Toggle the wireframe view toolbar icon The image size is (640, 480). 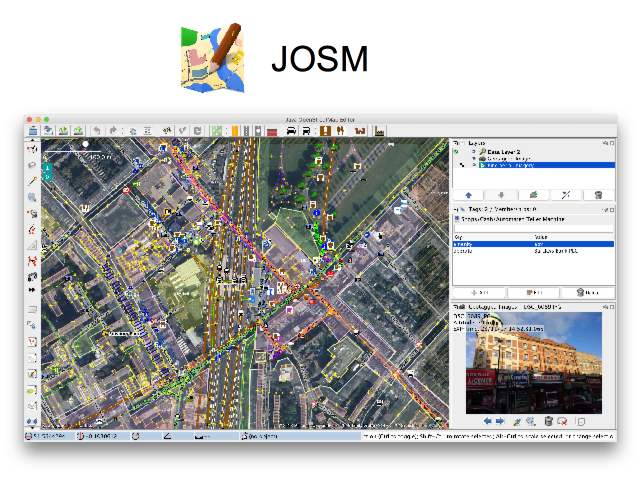click(167, 131)
